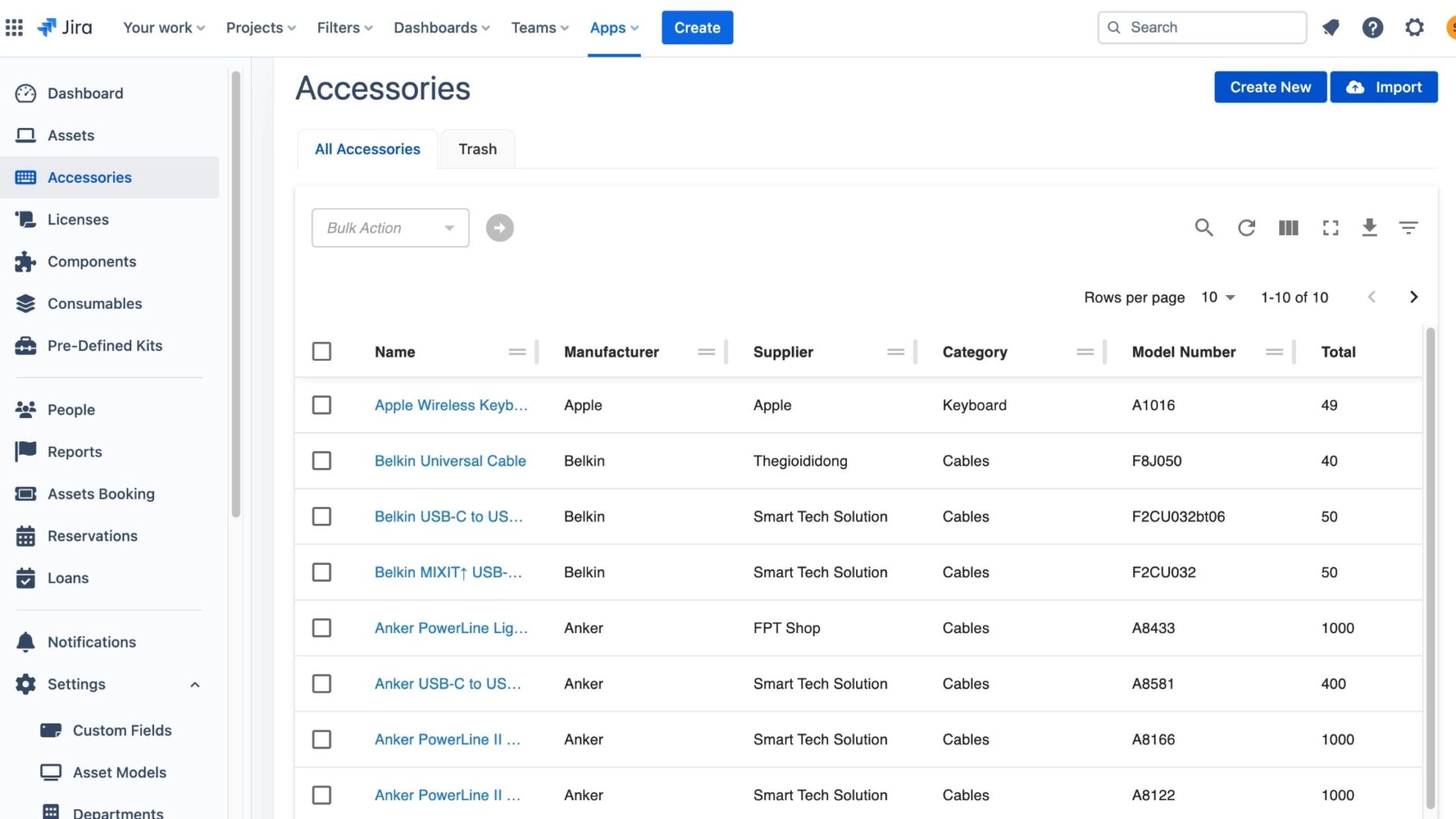Click the sidebar vertical scrollbar
This screenshot has width=1456, height=819.
coord(236,294)
